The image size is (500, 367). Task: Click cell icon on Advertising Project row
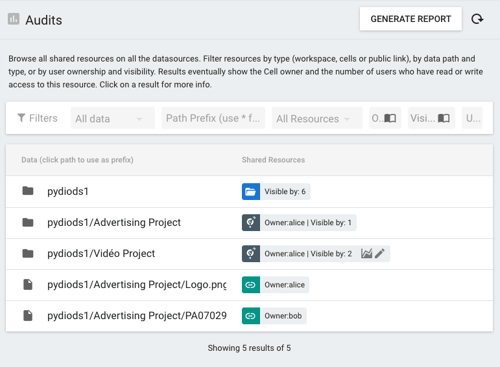[x=251, y=222]
